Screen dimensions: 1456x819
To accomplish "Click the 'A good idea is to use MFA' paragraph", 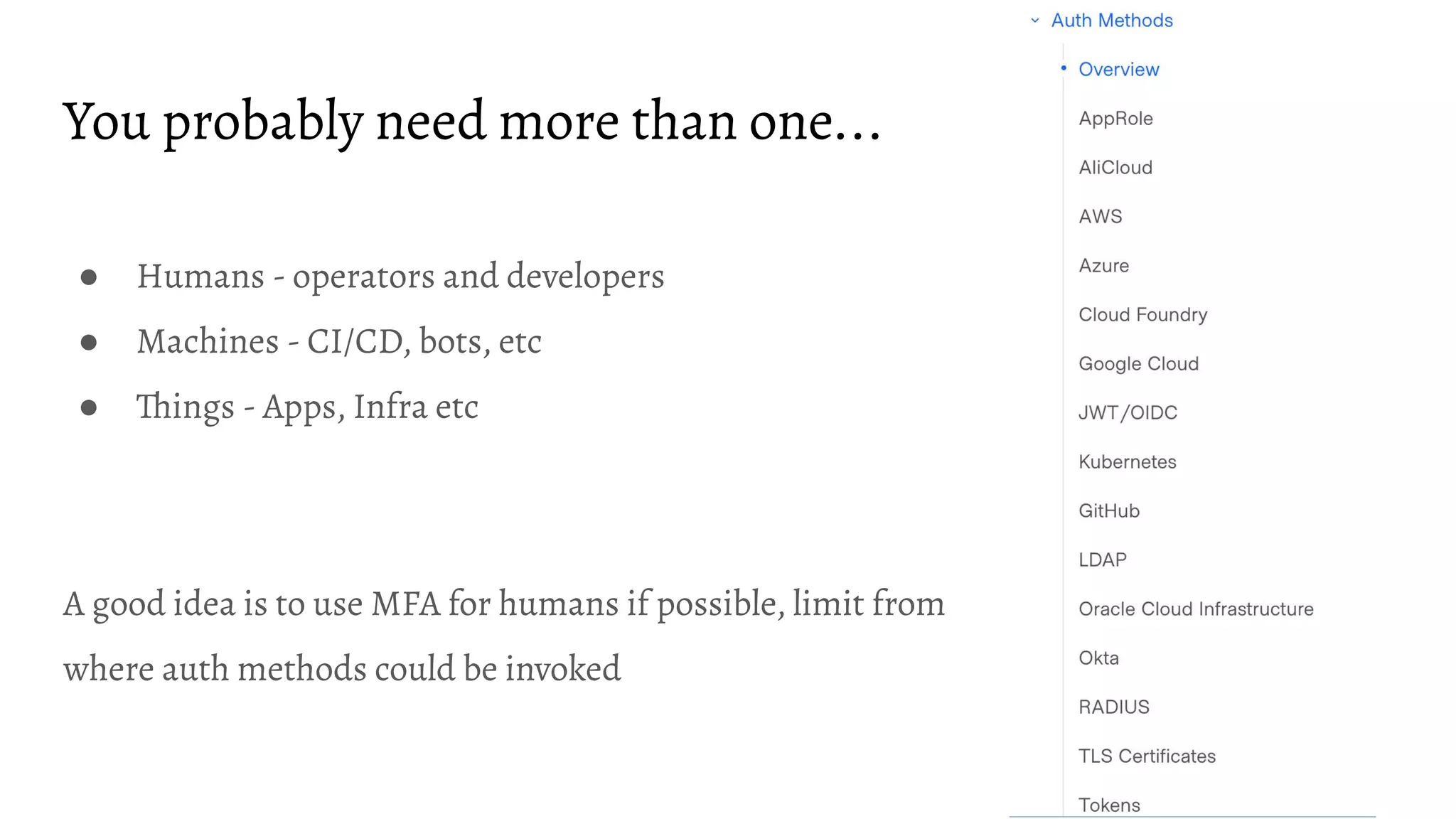I will tap(504, 636).
